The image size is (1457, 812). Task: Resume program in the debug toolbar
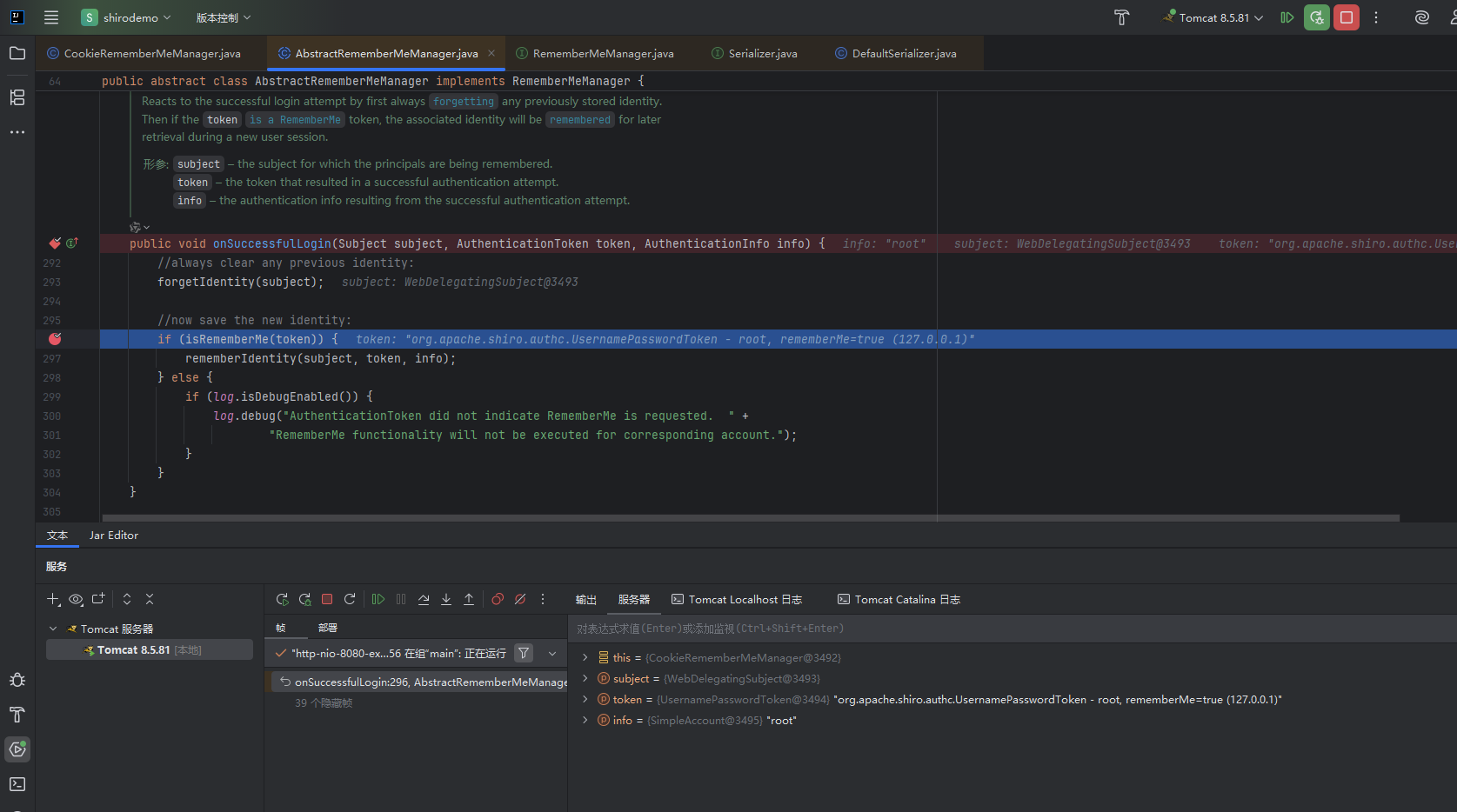click(x=378, y=599)
